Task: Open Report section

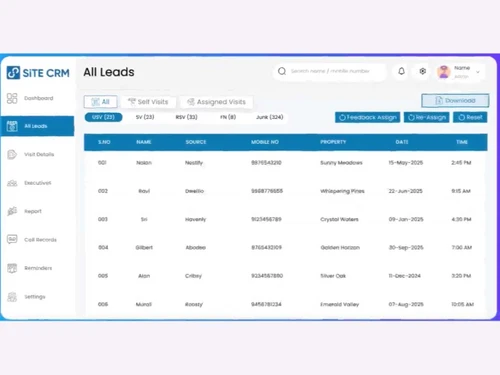Action: tap(33, 211)
